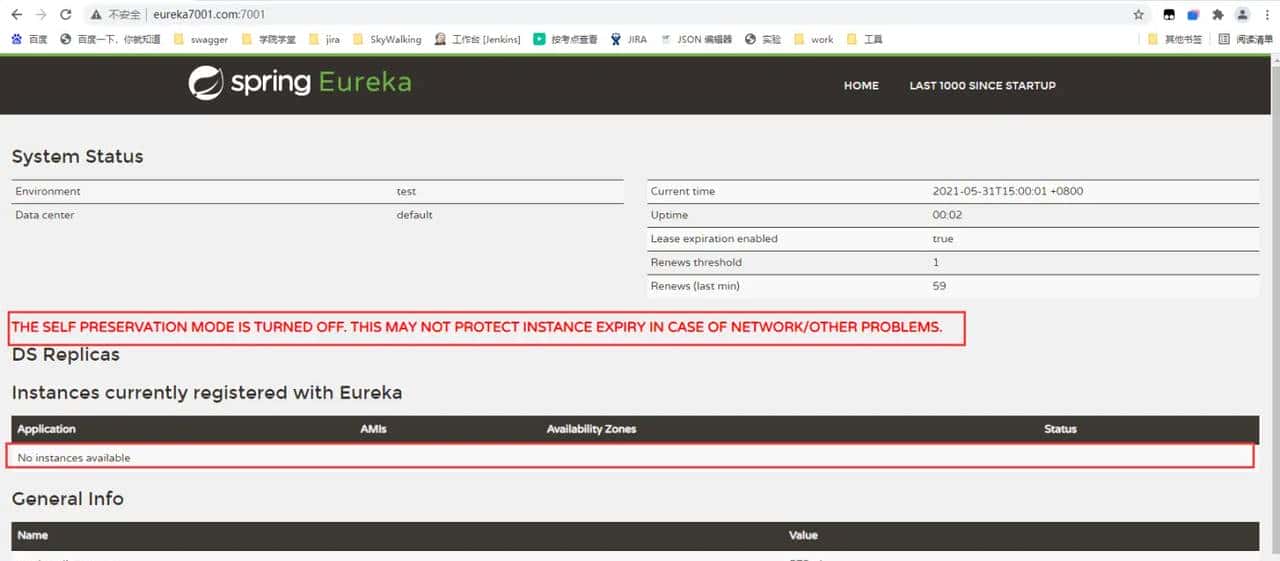This screenshot has height=561, width=1280.
Task: Open the 其他书签 bookmarks folder
Action: (1174, 40)
